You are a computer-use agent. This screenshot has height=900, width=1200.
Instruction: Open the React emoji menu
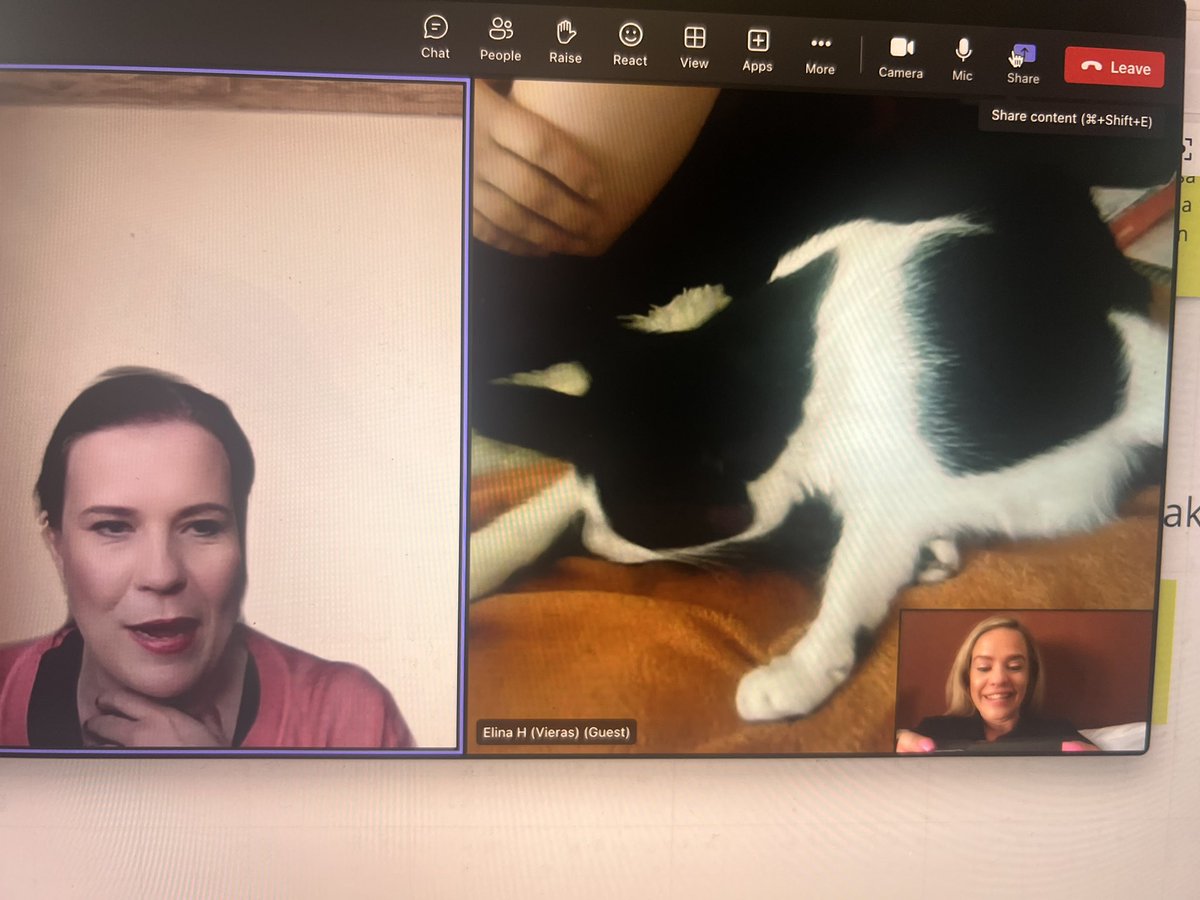[x=630, y=44]
